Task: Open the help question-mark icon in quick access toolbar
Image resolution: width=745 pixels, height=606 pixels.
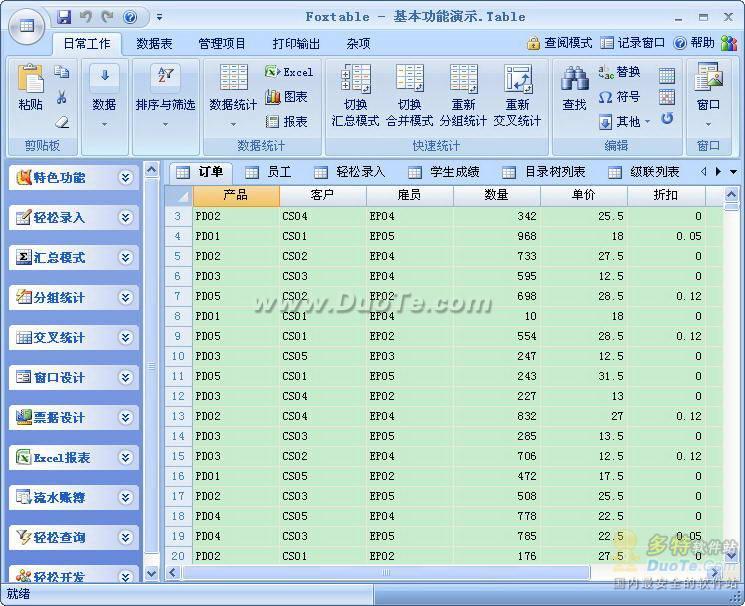Action: (130, 17)
